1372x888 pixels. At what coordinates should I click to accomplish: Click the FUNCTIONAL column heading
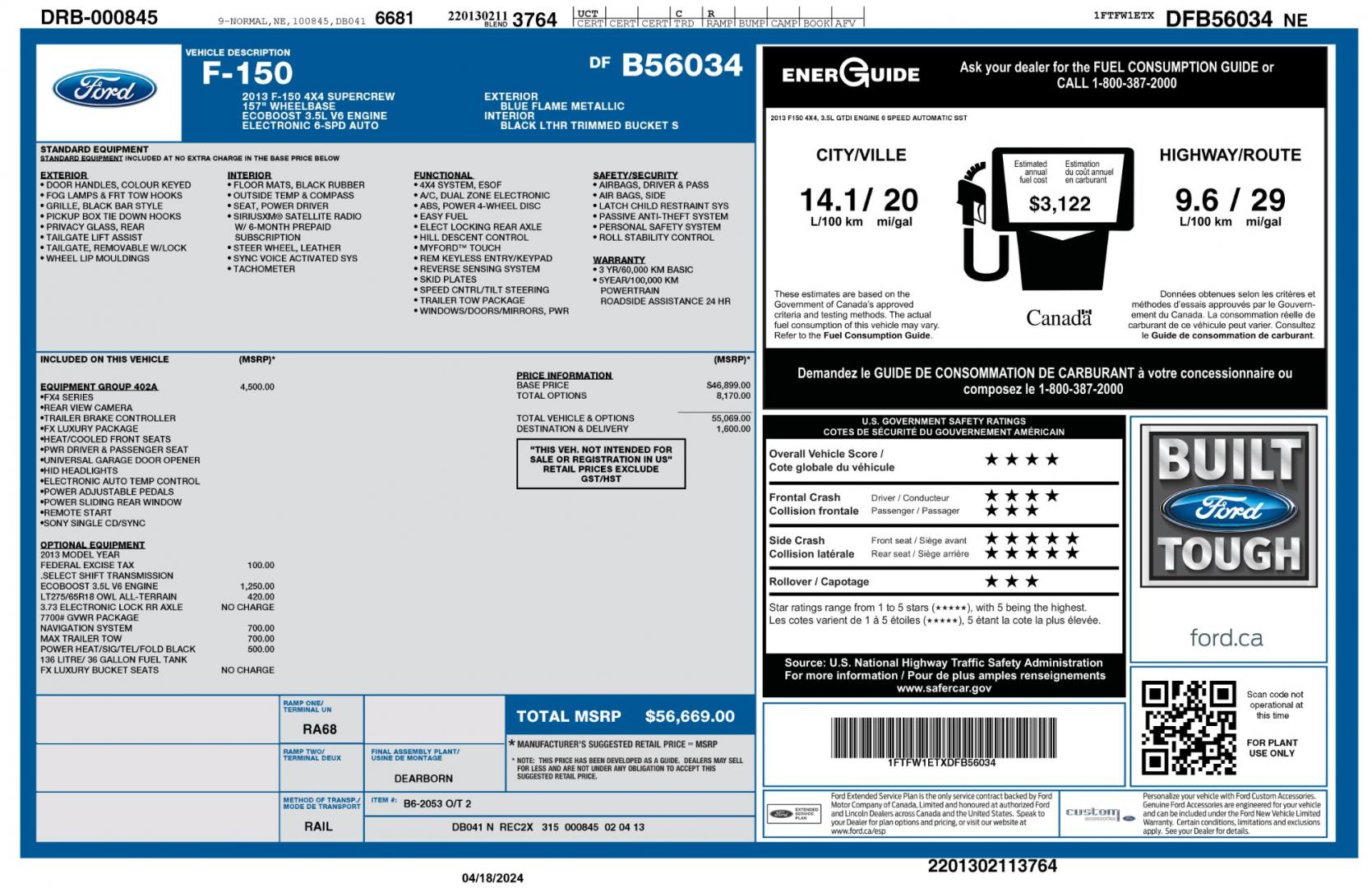point(443,175)
